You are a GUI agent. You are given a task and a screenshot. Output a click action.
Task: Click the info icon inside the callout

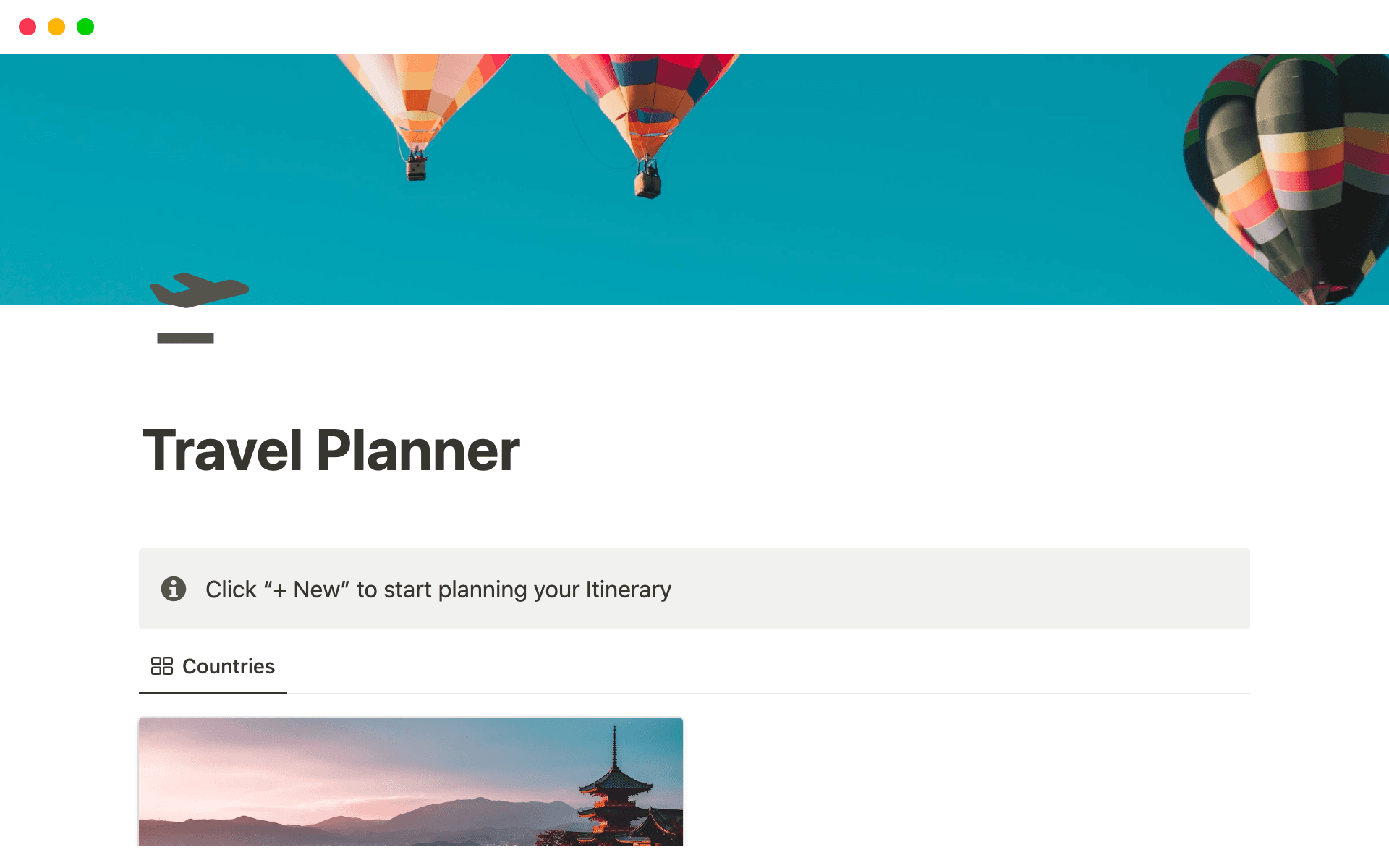click(x=174, y=589)
